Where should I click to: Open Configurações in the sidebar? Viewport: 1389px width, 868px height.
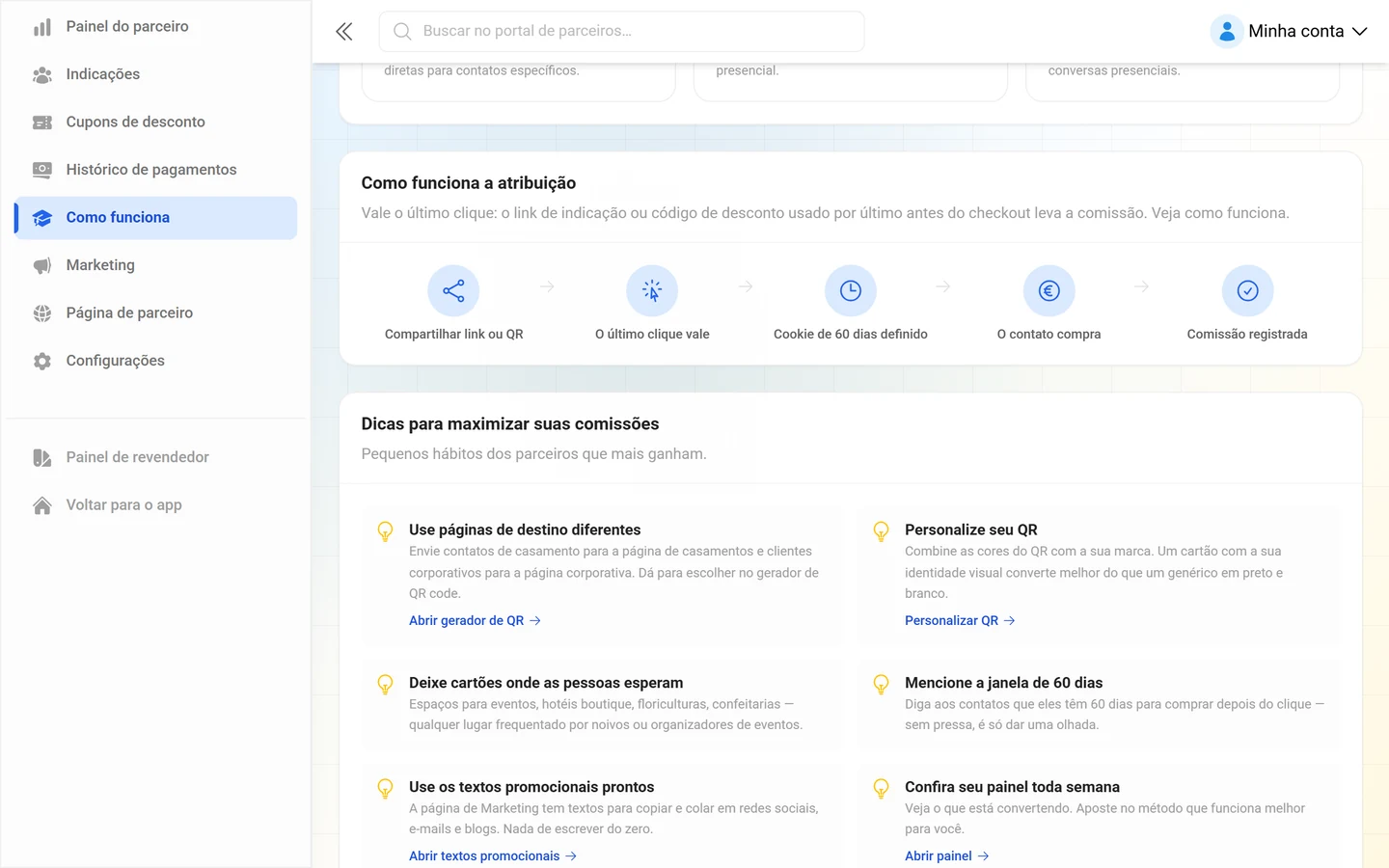coord(156,361)
